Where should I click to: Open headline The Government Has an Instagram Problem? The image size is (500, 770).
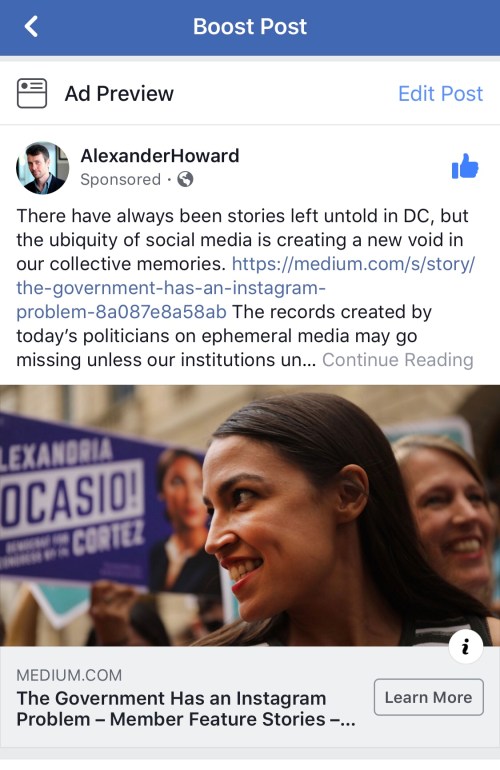(x=186, y=709)
